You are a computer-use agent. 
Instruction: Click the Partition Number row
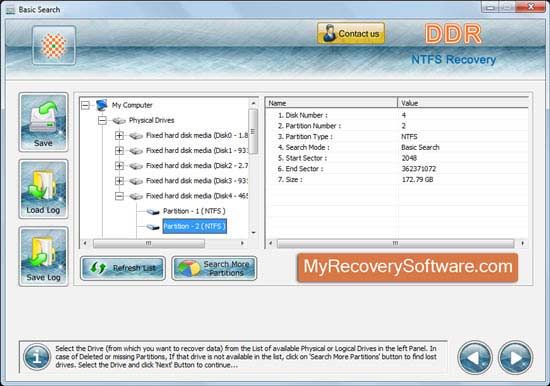pos(397,126)
